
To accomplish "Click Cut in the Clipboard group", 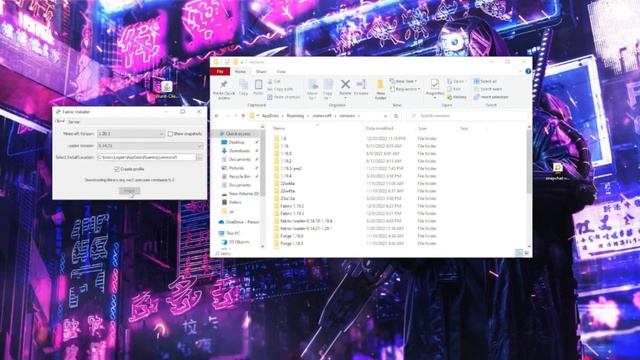I will (x=274, y=82).
